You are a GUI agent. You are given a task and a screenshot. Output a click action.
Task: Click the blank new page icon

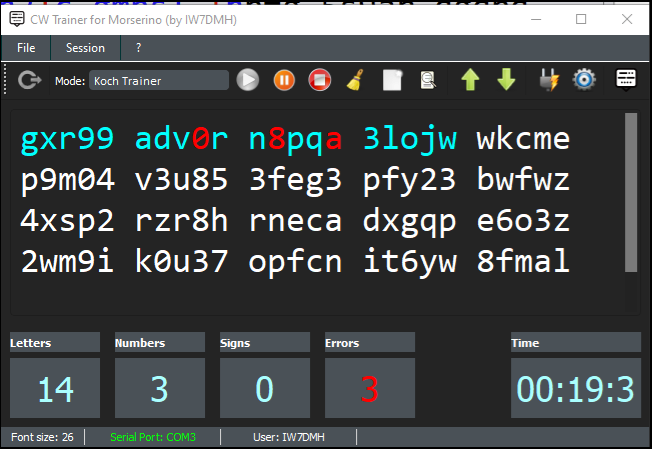coord(392,80)
